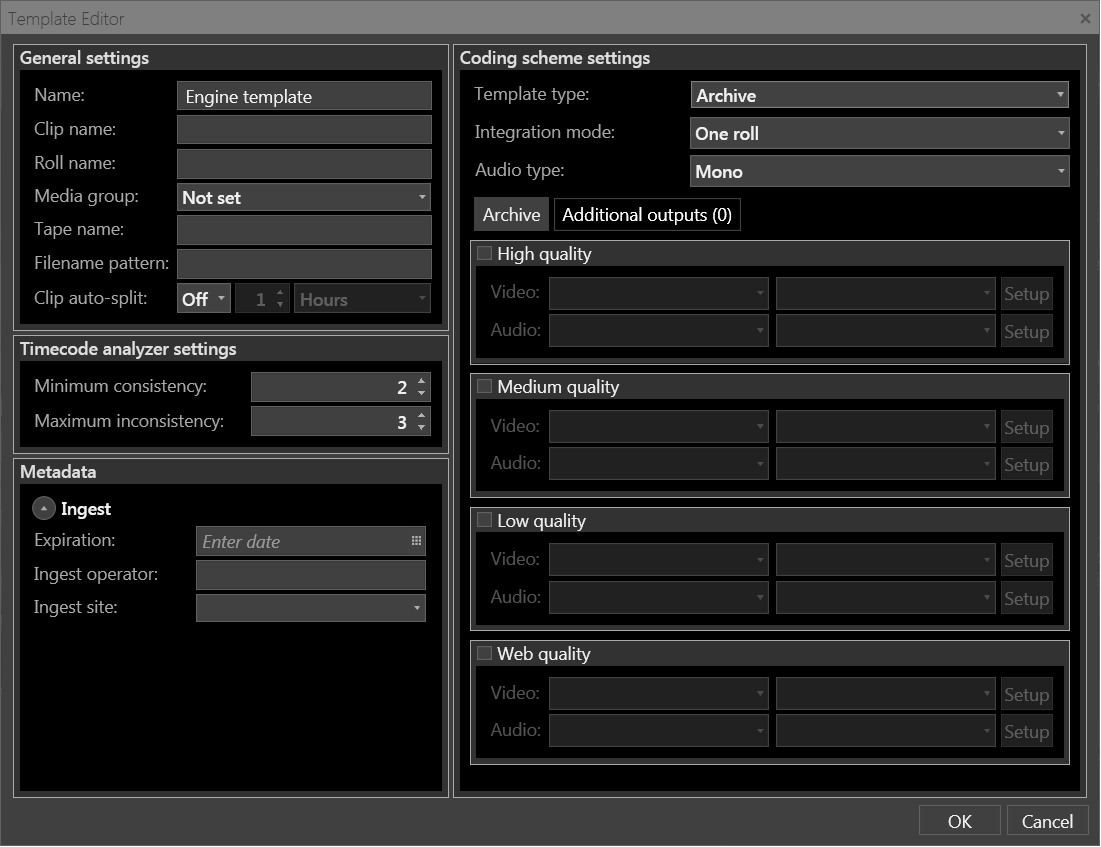This screenshot has height=847, width=1101.
Task: Click Setup for Low quality Audio
Action: [x=1026, y=598]
